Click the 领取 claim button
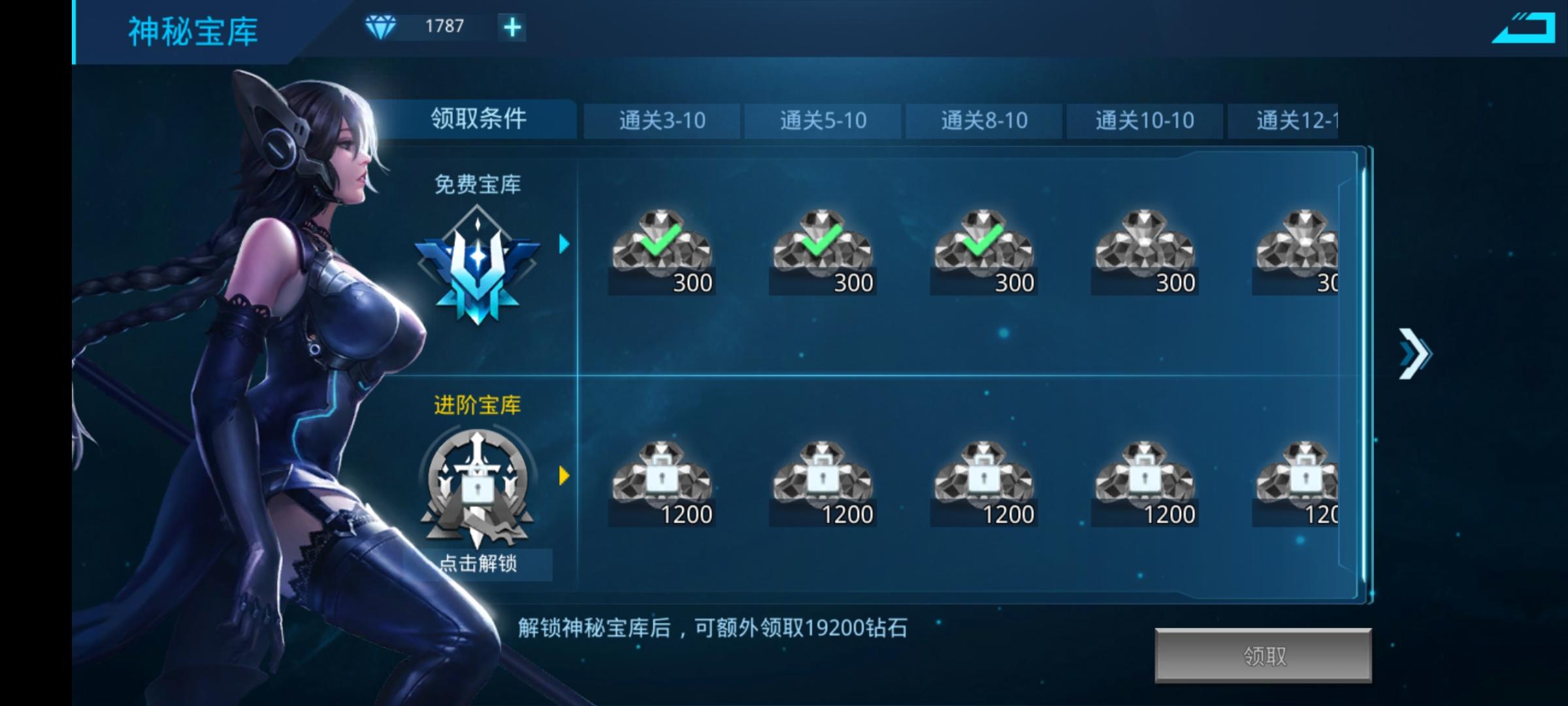Image resolution: width=1568 pixels, height=706 pixels. (x=1264, y=656)
